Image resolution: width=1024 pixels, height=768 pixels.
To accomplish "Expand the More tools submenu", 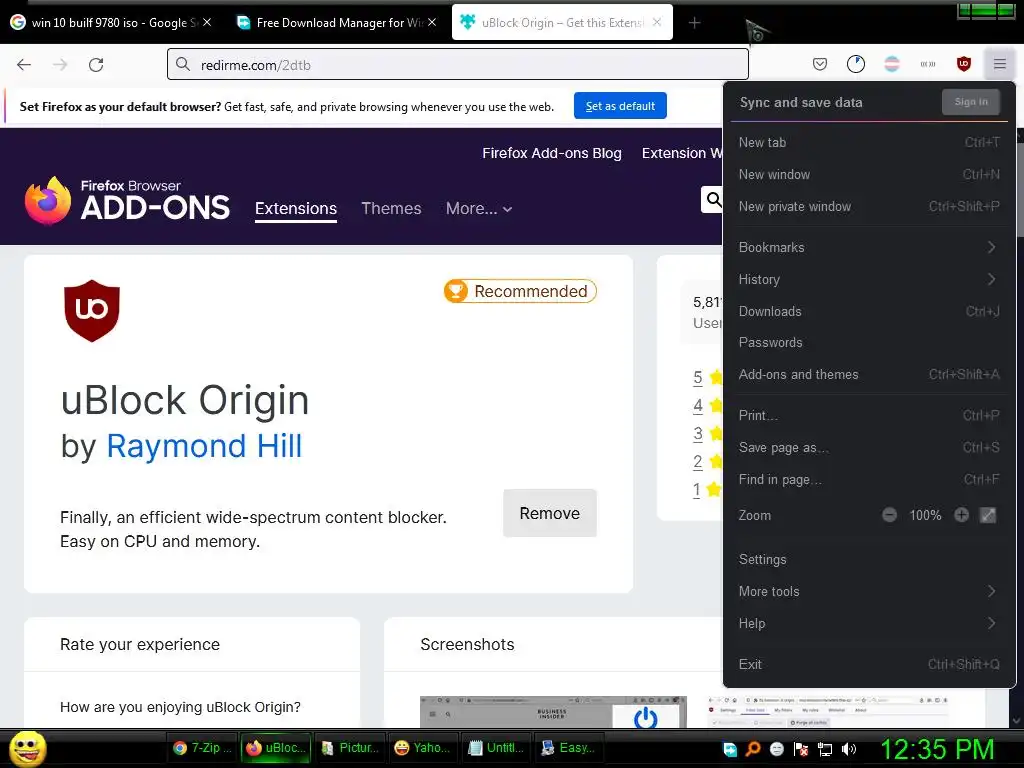I will 869,592.
